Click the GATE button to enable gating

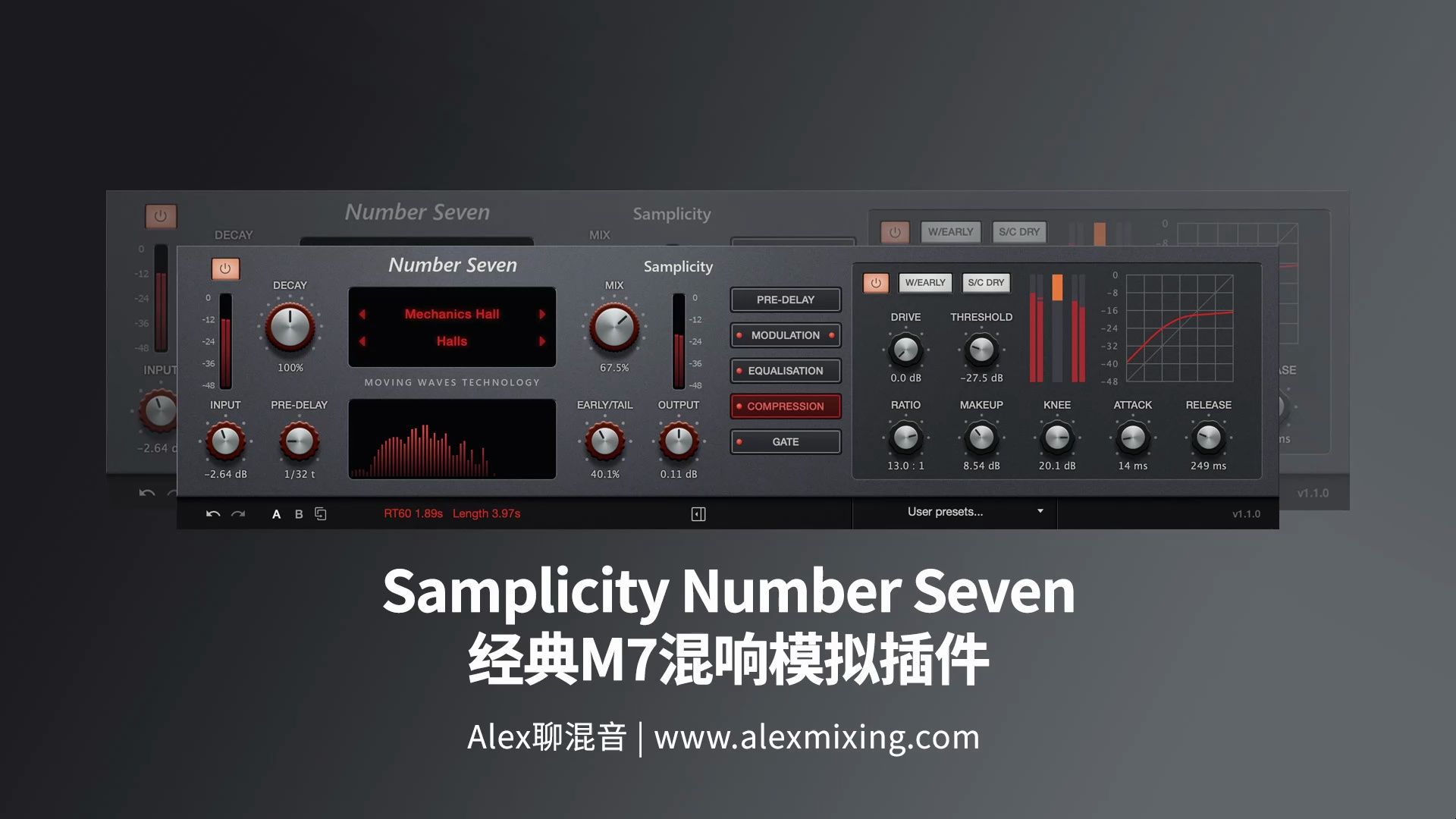tap(785, 441)
